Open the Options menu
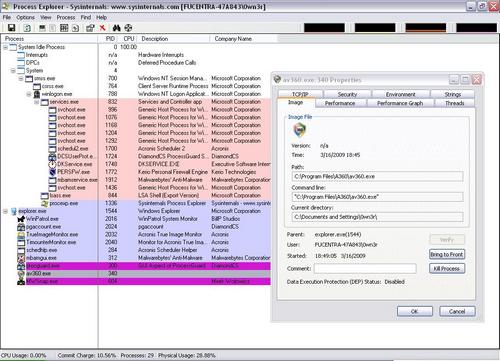 pyautogui.click(x=25, y=17)
